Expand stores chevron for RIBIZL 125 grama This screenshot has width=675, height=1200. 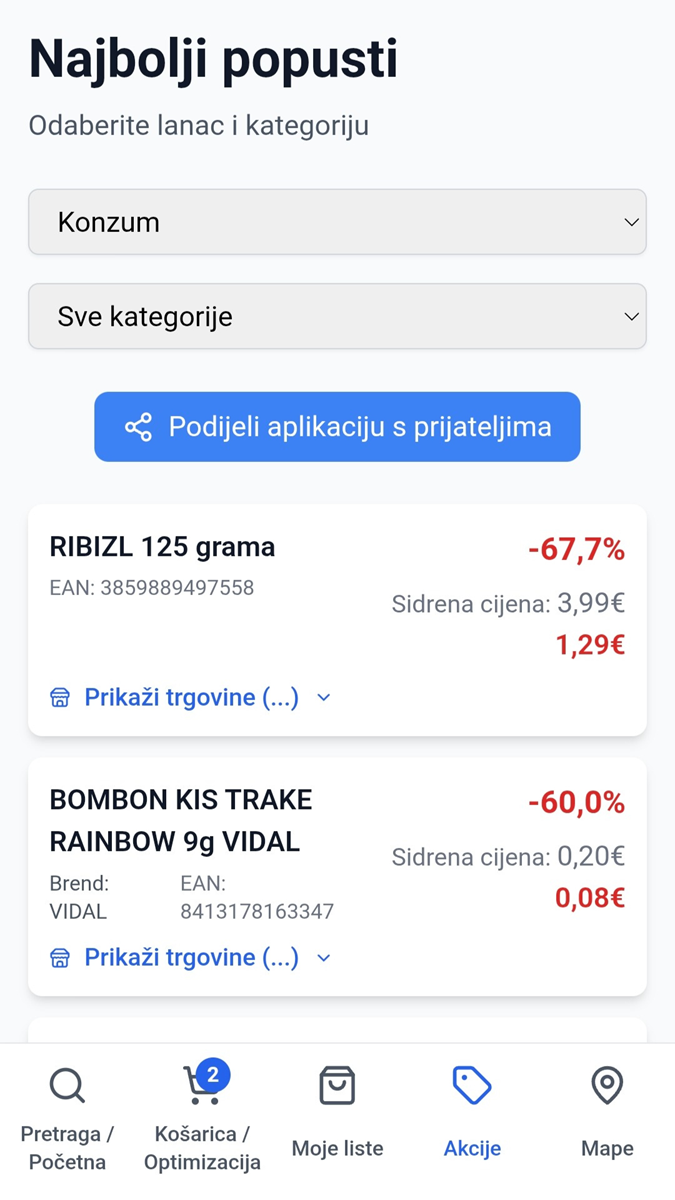323,698
